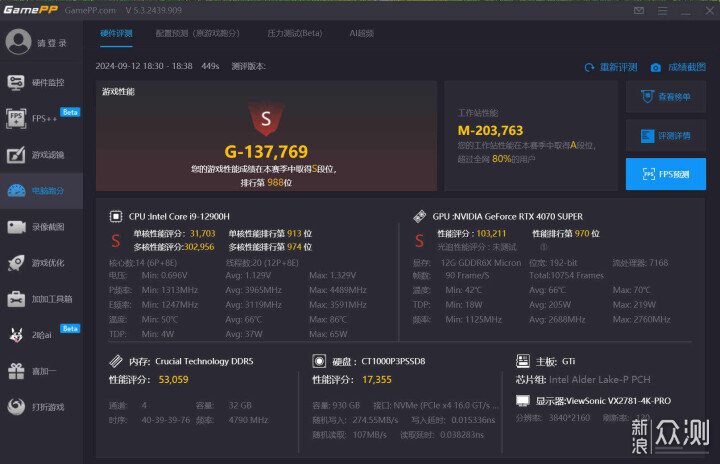Click the memory performance score 53,059
This screenshot has height=464, width=720.
tap(174, 379)
